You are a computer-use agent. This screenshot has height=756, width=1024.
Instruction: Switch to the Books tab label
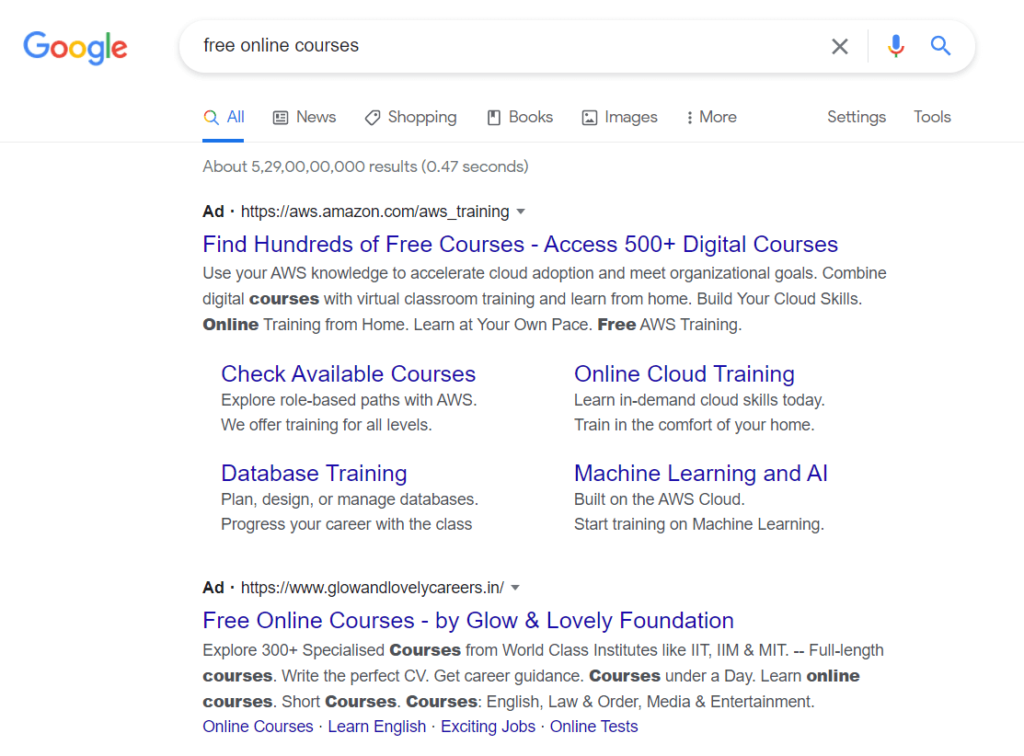click(x=531, y=117)
